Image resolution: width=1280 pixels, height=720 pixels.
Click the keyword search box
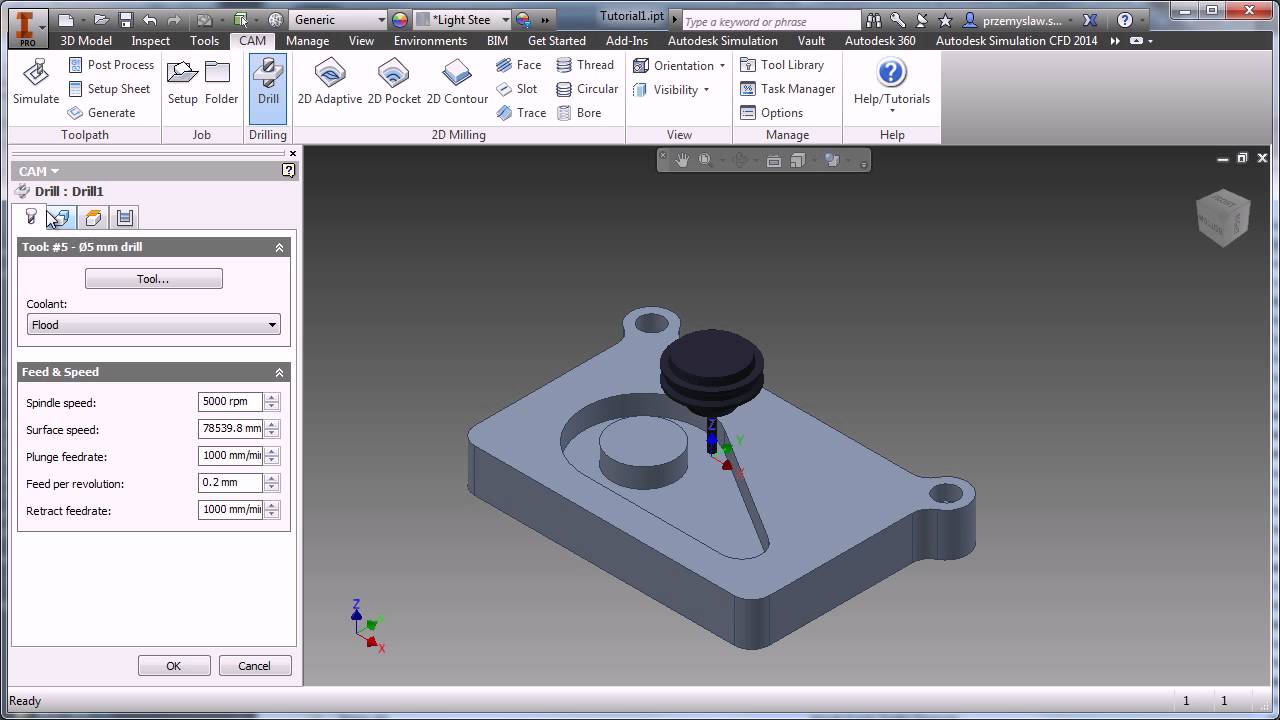click(770, 21)
